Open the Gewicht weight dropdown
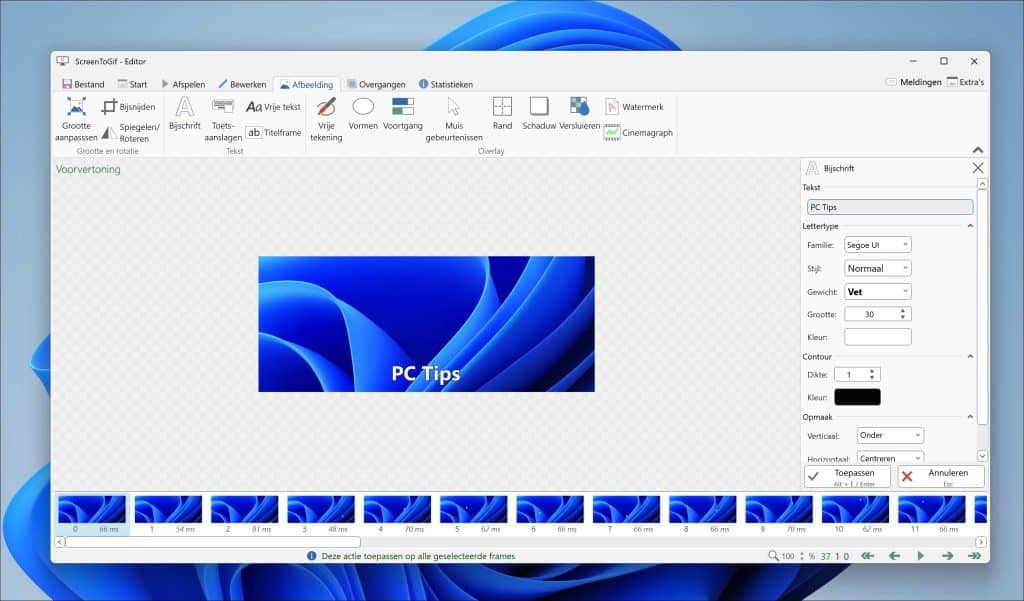The width and height of the screenshot is (1024, 601). point(877,292)
